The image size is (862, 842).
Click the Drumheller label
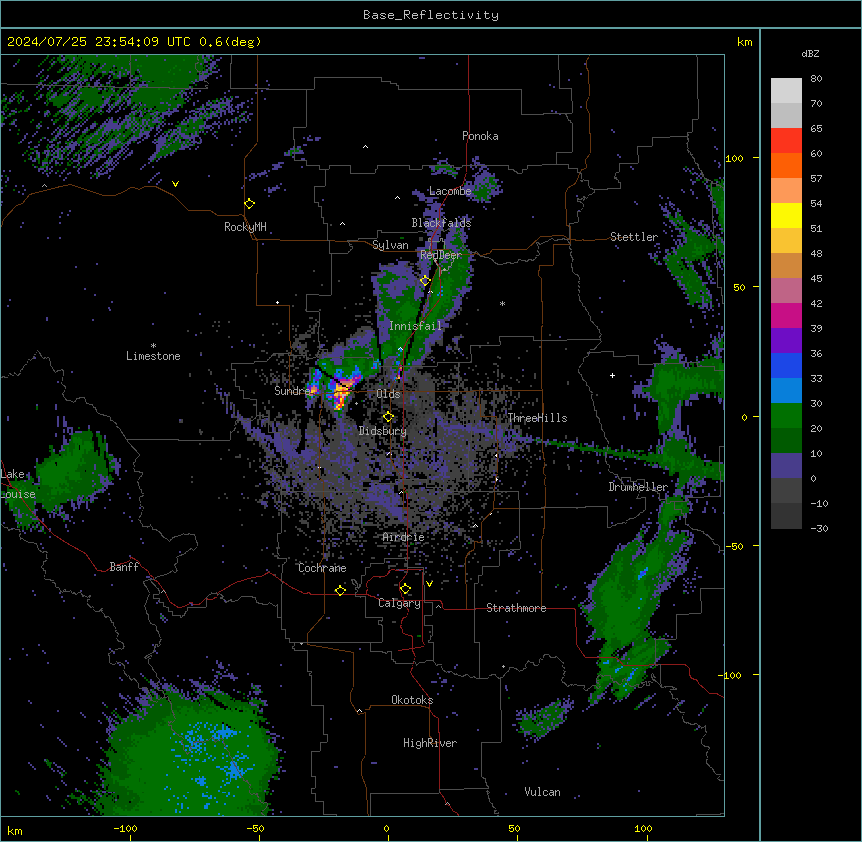pos(638,487)
